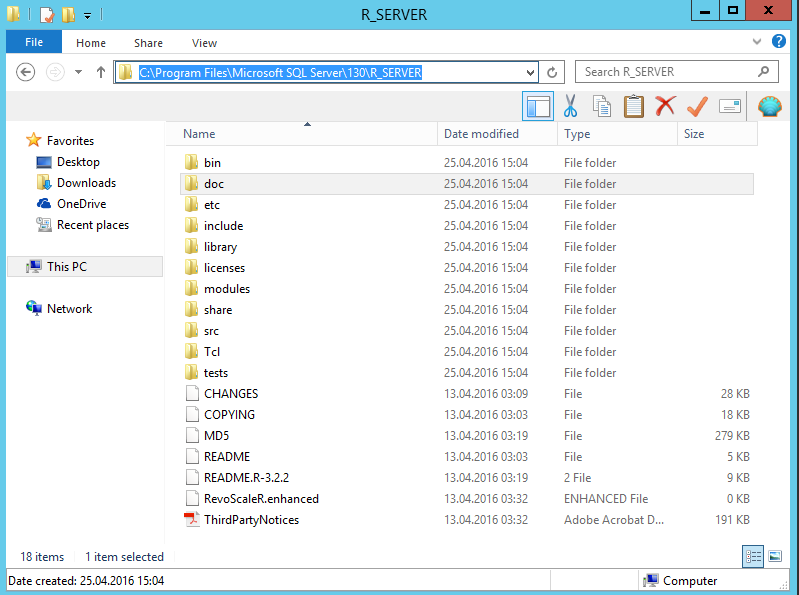The image size is (799, 595).
Task: Click the Properties quick access icon
Action: pyautogui.click(x=47, y=14)
